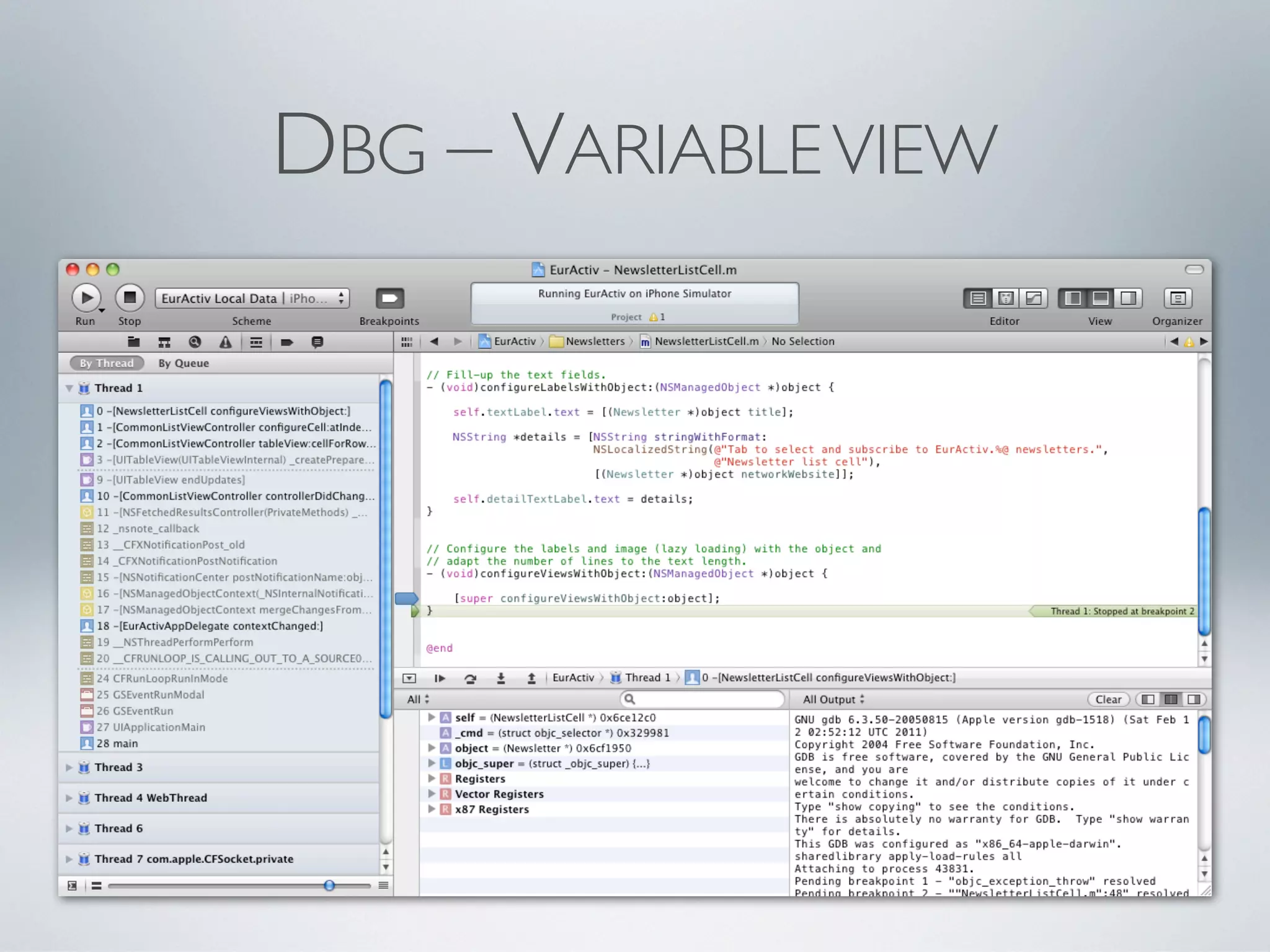Show the Symbol navigator icon
Screen dimensions: 1270x952
164,342
